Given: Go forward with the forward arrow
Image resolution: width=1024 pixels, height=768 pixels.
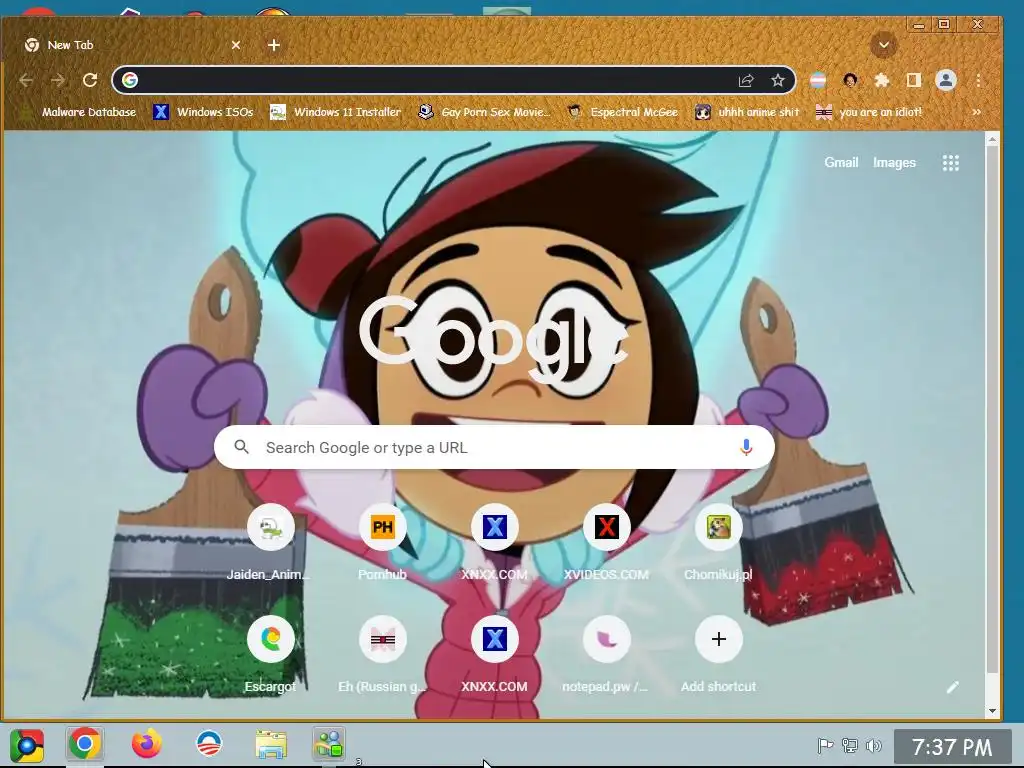Looking at the screenshot, I should click(58, 80).
